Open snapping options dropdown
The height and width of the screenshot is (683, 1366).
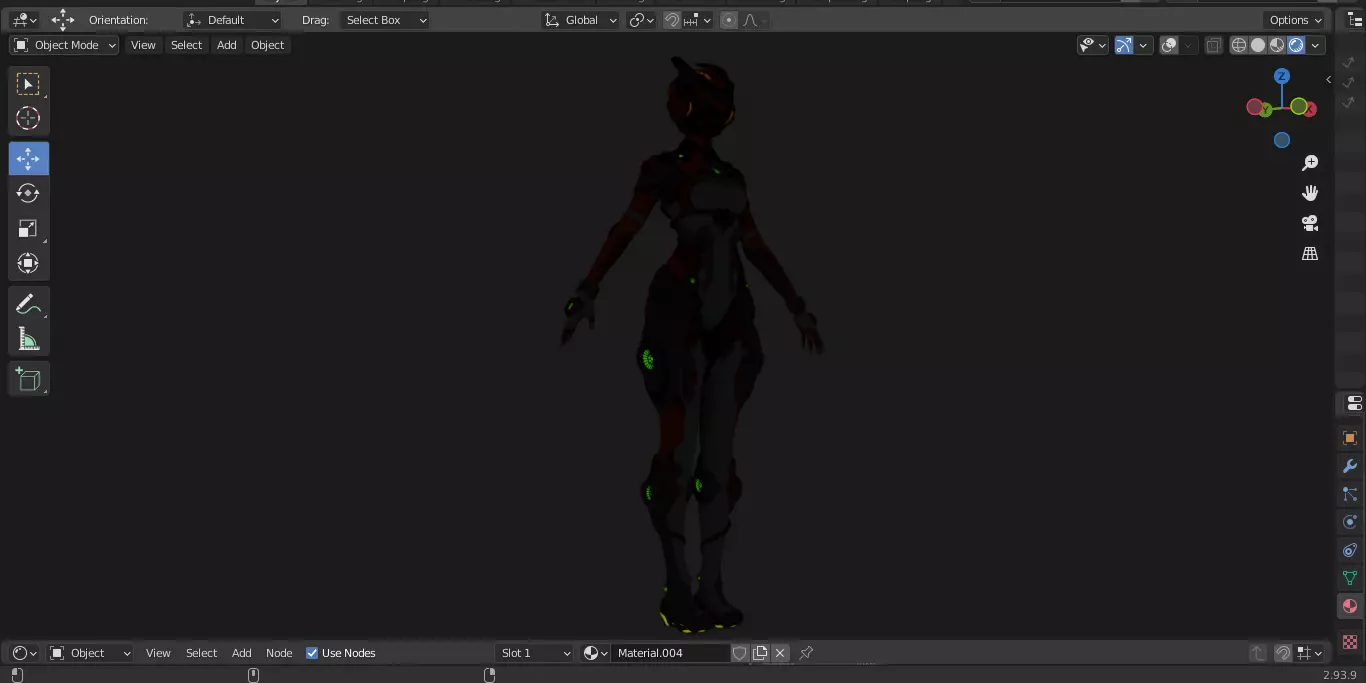(698, 20)
